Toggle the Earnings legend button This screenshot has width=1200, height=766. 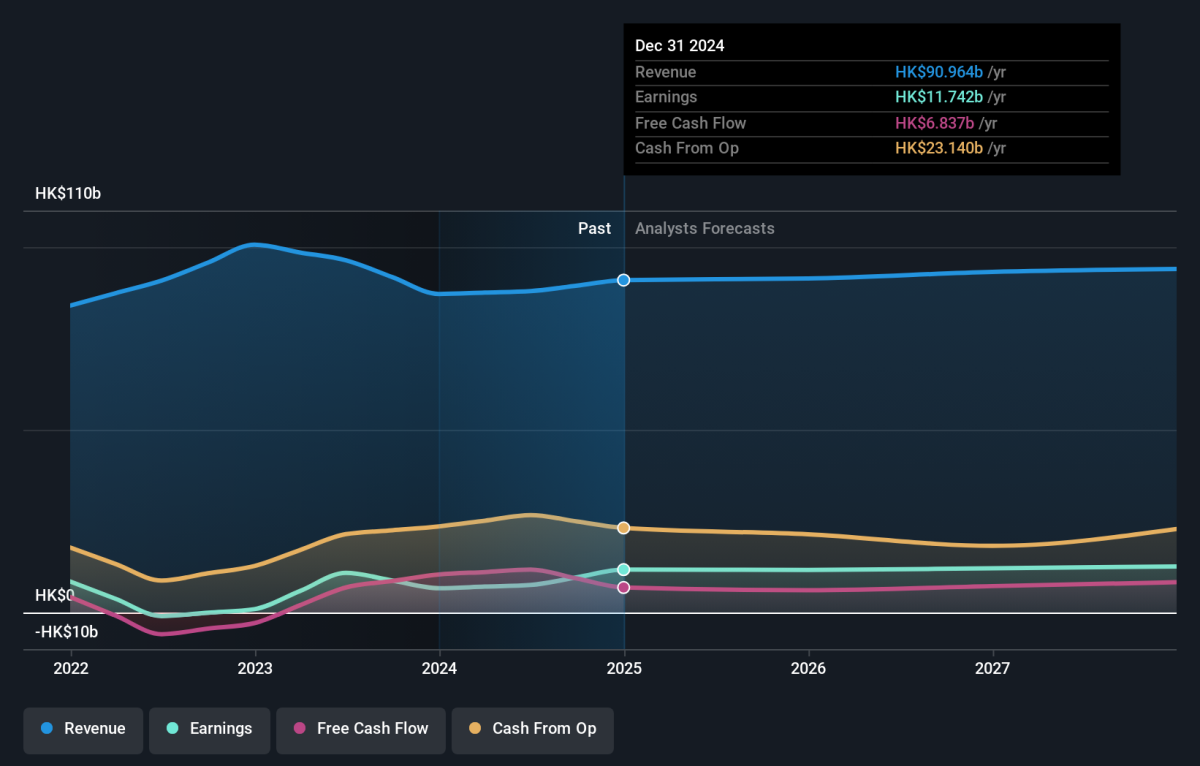coord(209,730)
